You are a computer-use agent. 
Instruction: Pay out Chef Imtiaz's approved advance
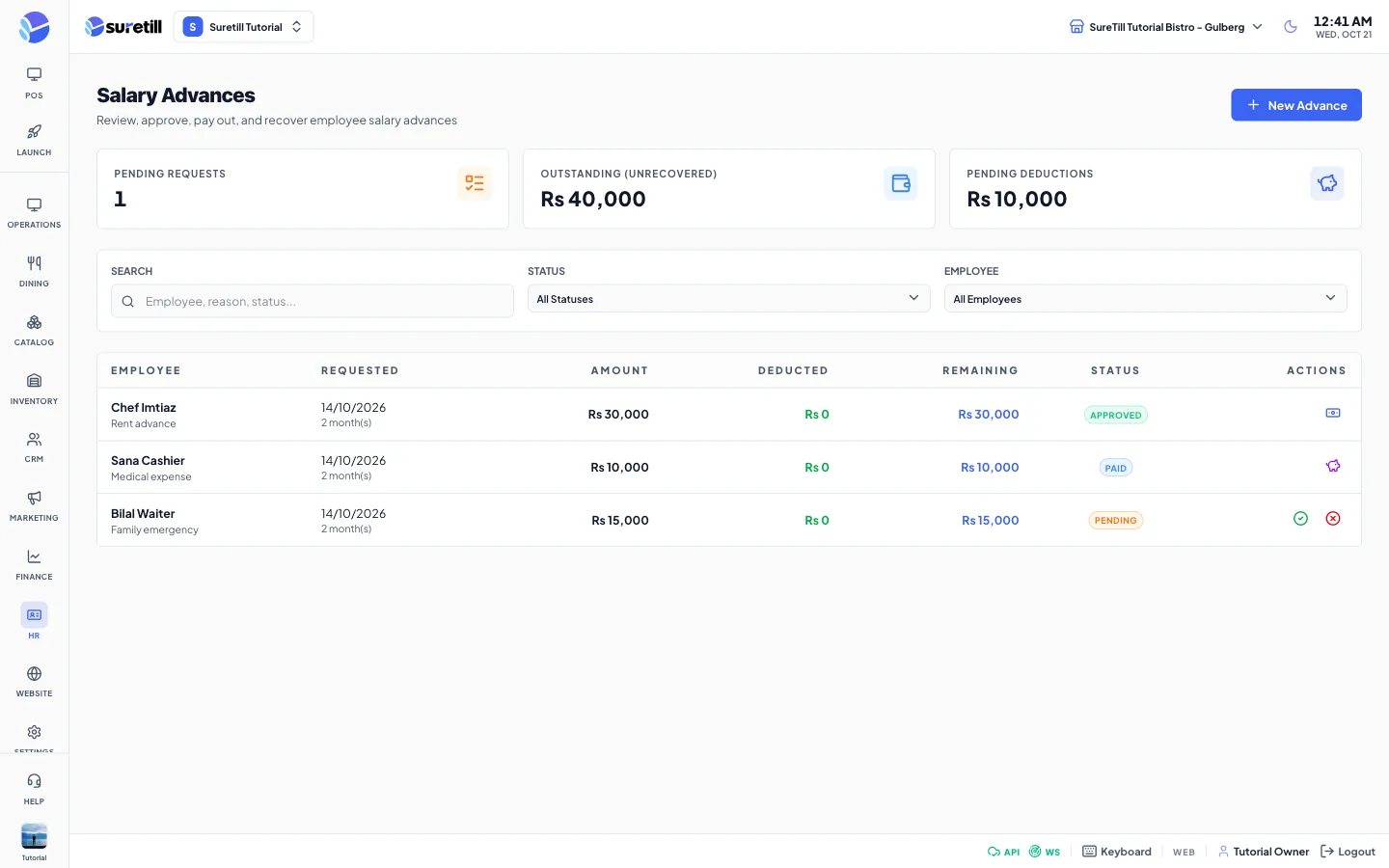coord(1333,413)
